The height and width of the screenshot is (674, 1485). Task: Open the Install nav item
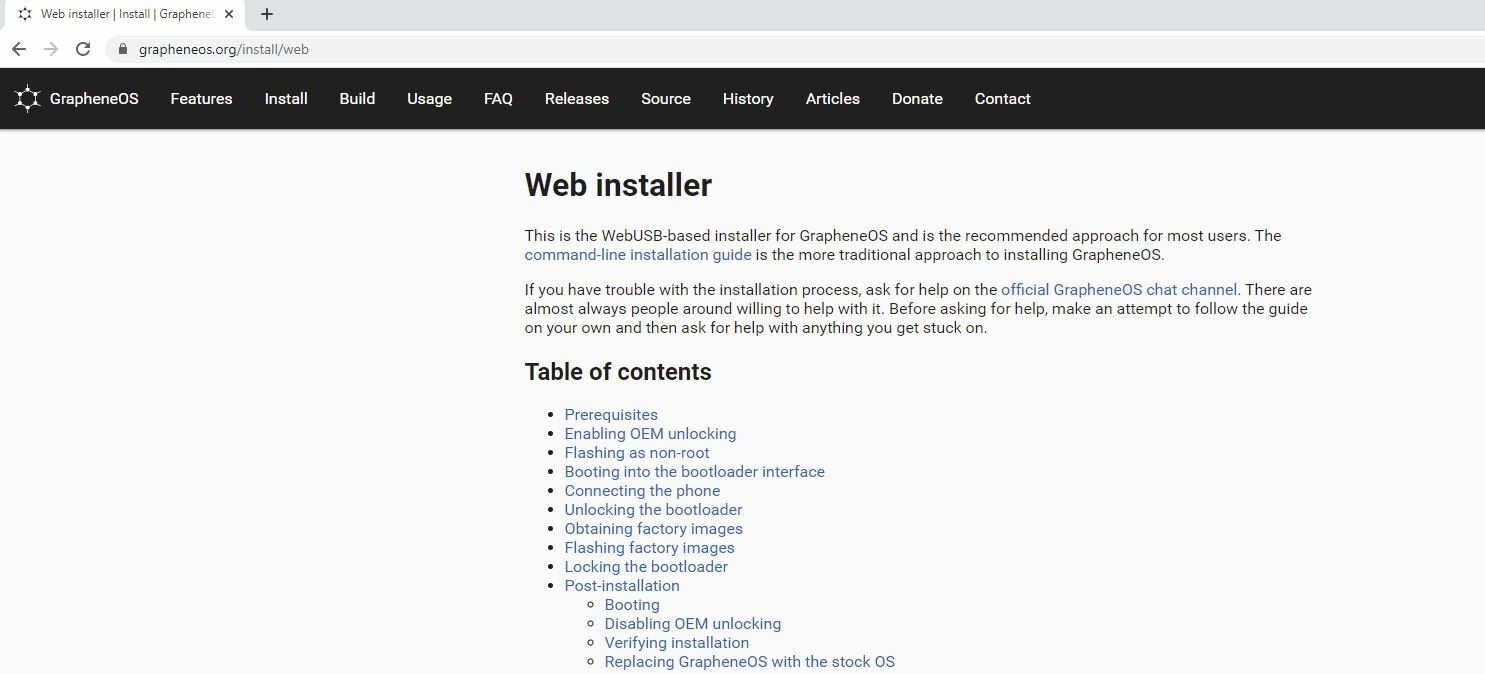pyautogui.click(x=286, y=99)
